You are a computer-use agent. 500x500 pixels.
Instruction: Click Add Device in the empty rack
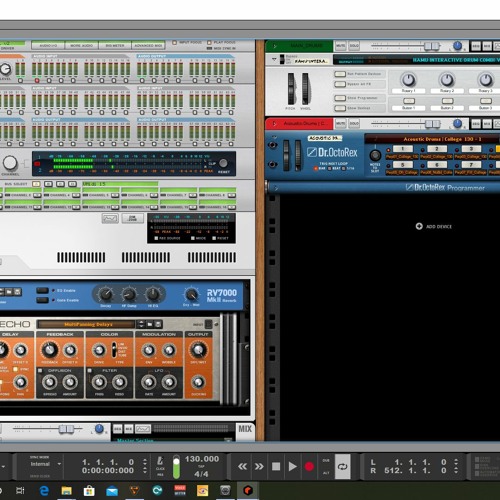click(434, 226)
